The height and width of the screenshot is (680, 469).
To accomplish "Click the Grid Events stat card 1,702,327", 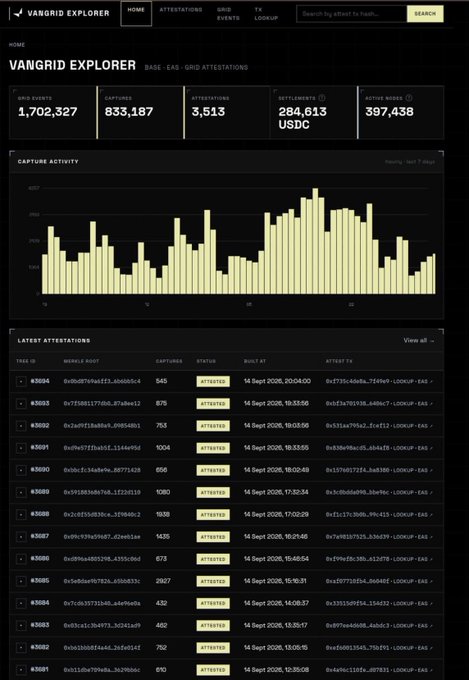I will click(x=52, y=112).
